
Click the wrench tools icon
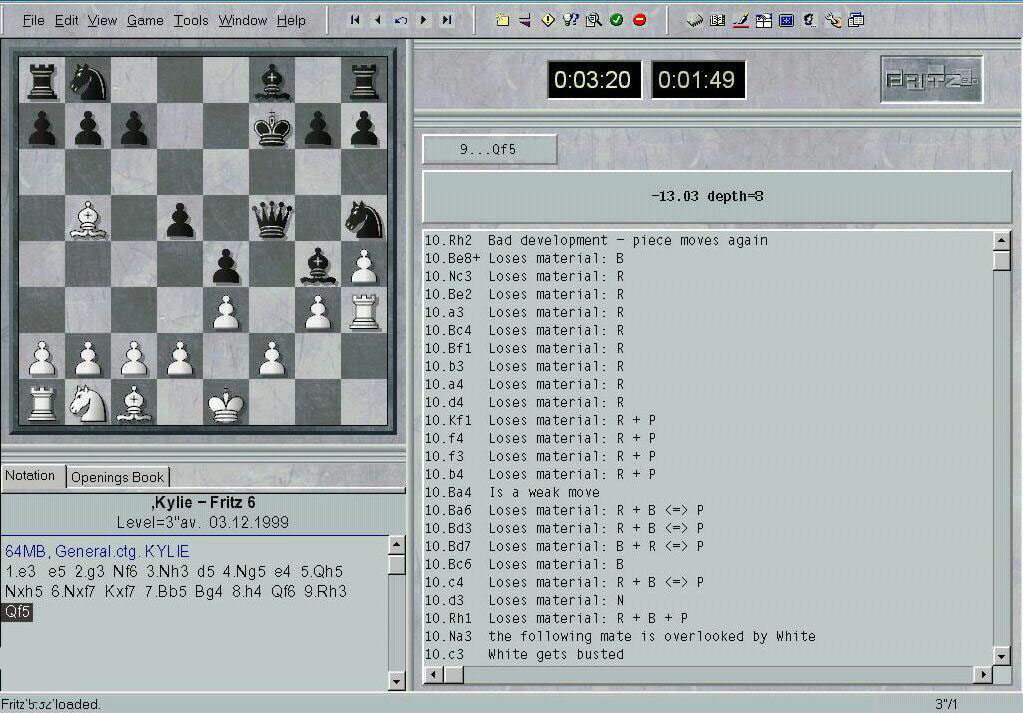[833, 20]
